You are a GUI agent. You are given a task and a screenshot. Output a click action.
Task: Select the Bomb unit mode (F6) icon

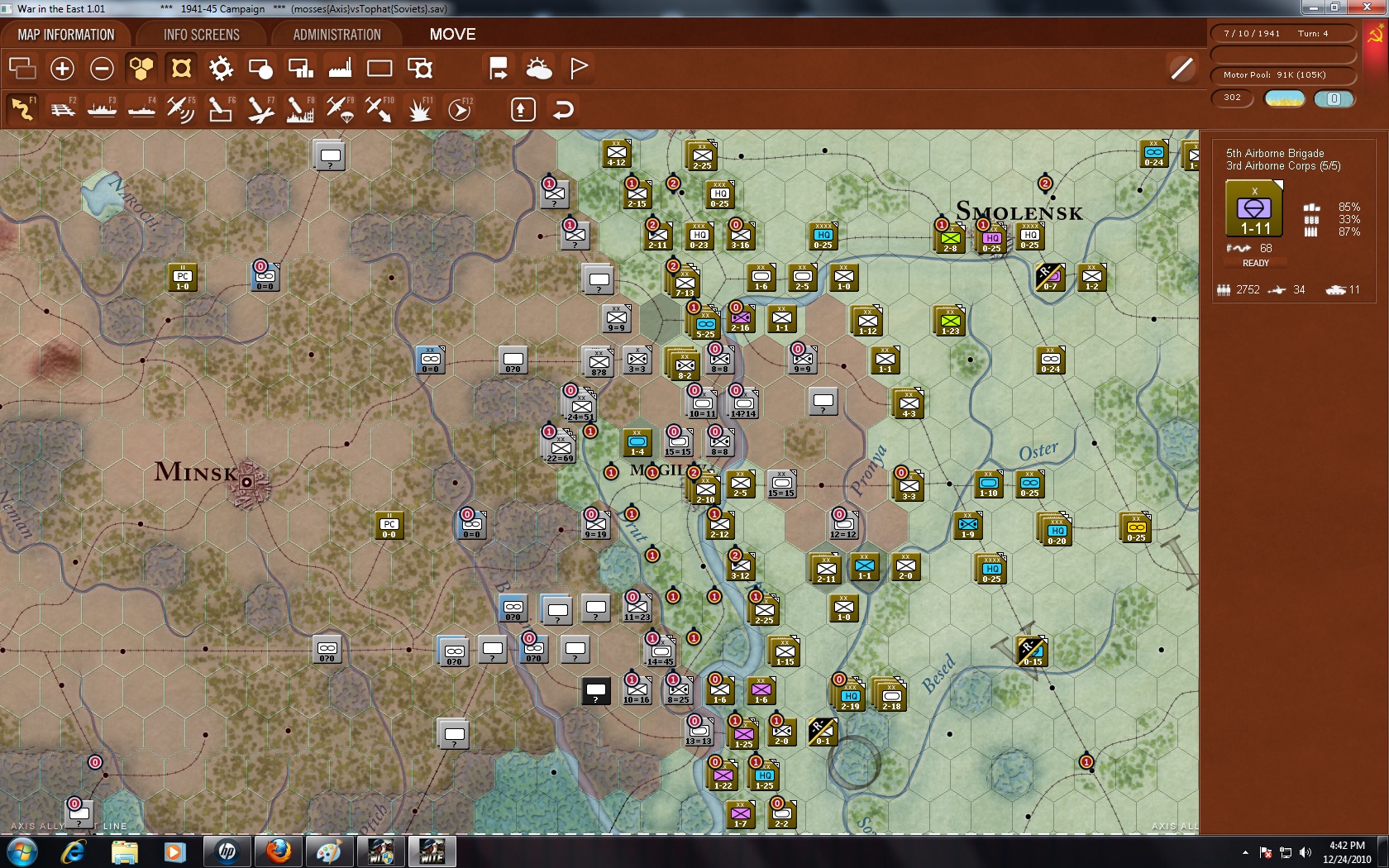(x=221, y=109)
